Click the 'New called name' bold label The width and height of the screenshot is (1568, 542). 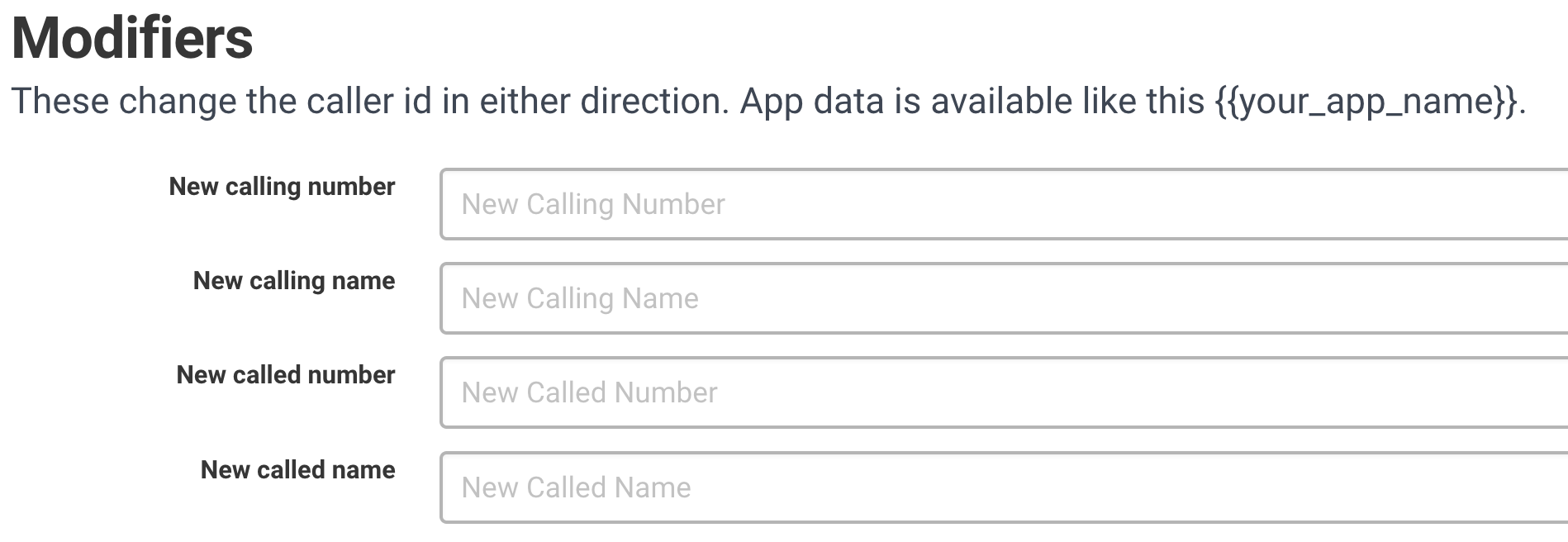pos(297,470)
